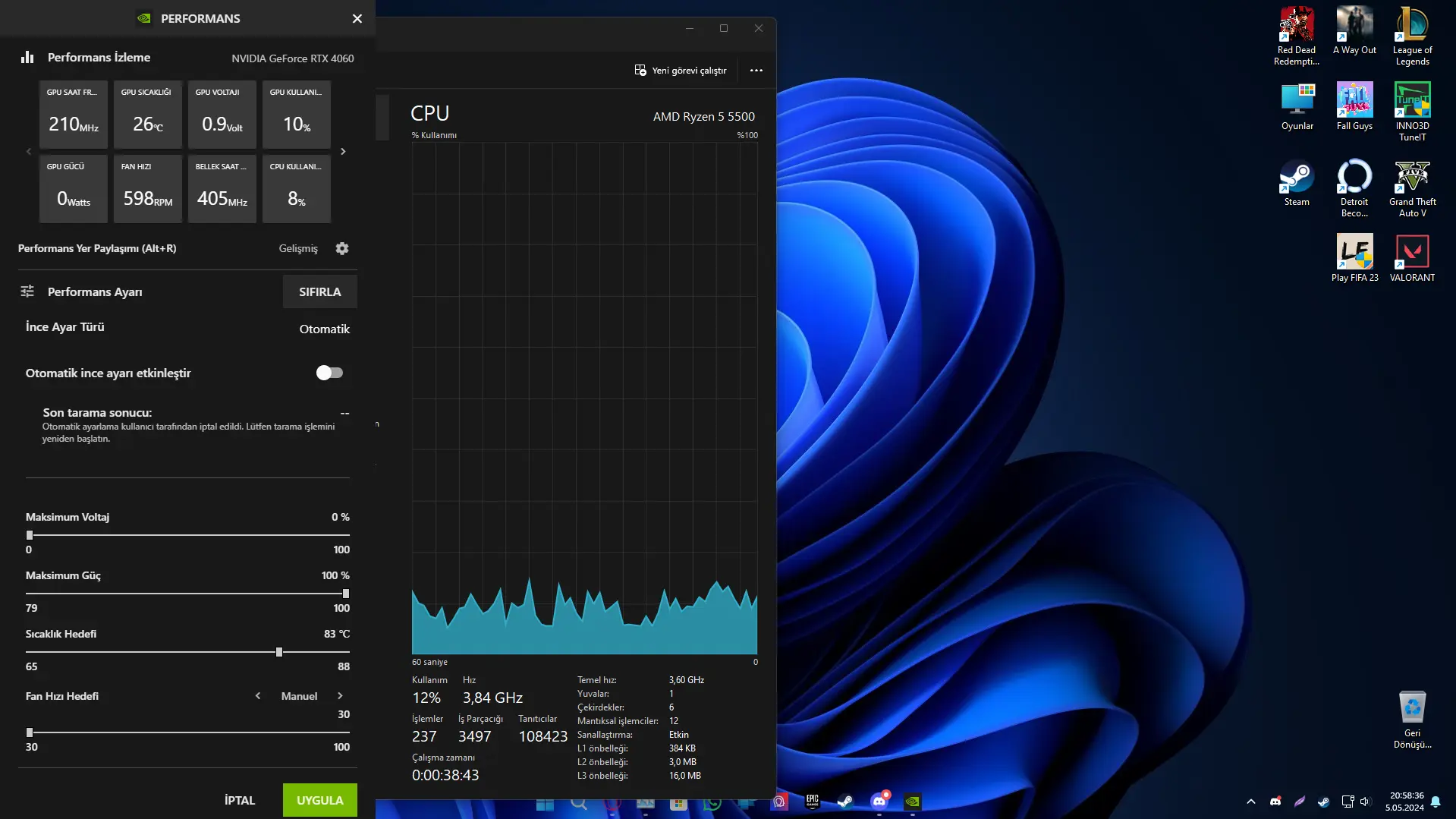The width and height of the screenshot is (1456, 819).
Task: Click the "NVIDIA GeForce RTX 4060" label
Action: pyautogui.click(x=293, y=58)
